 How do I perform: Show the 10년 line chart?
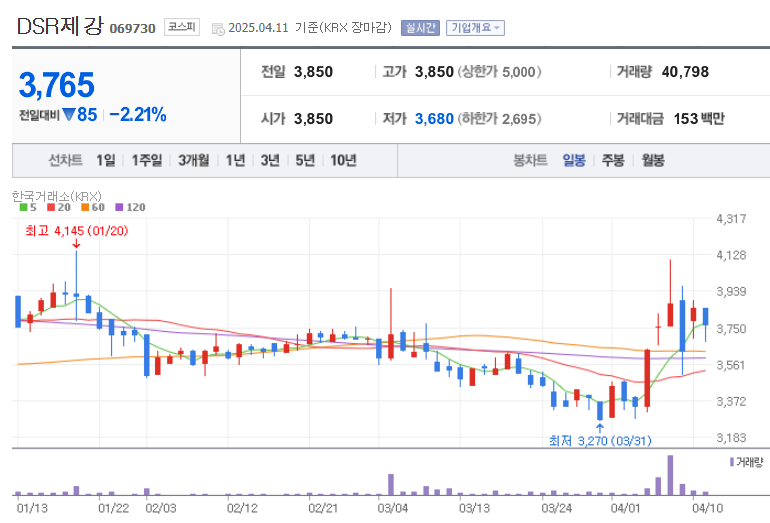(x=343, y=160)
